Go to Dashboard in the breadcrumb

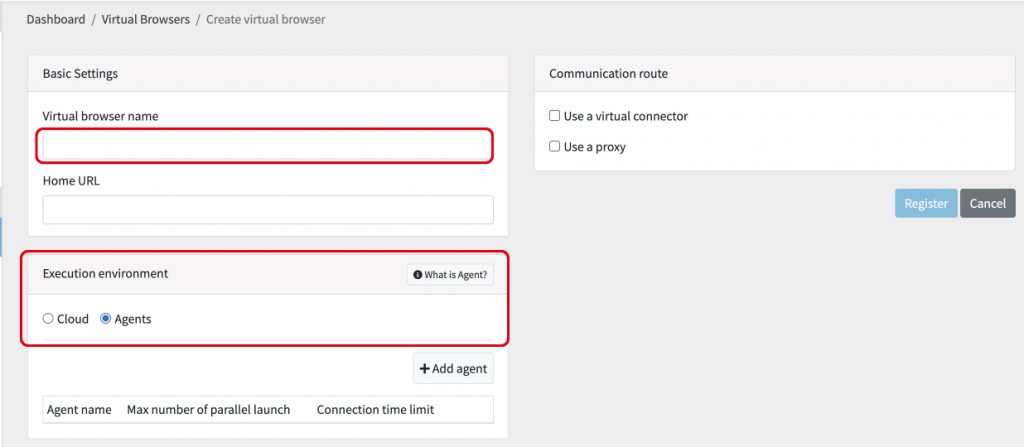pos(58,19)
